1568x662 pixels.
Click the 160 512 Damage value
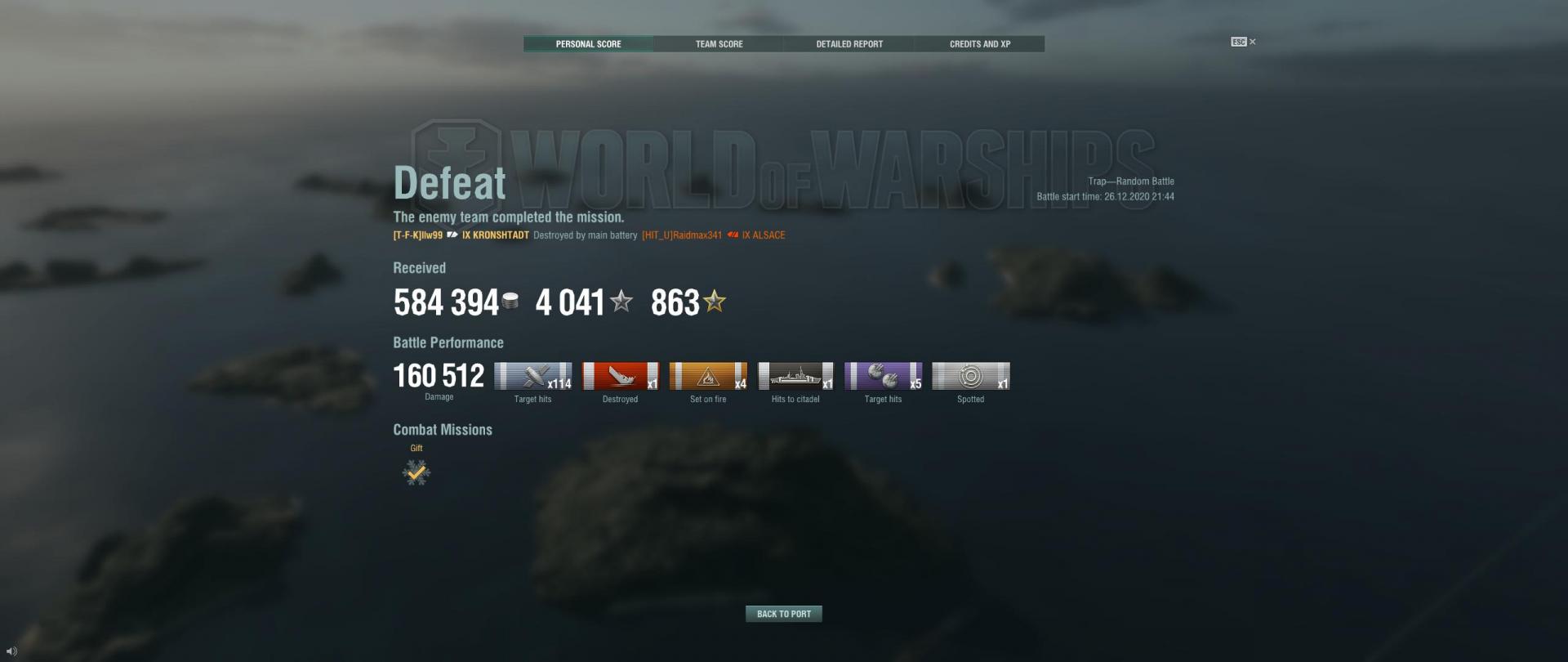tap(439, 376)
